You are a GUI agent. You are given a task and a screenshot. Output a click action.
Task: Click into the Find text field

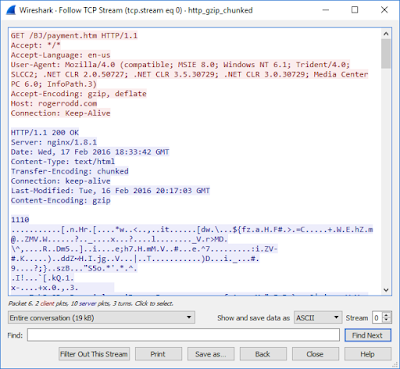[183, 335]
